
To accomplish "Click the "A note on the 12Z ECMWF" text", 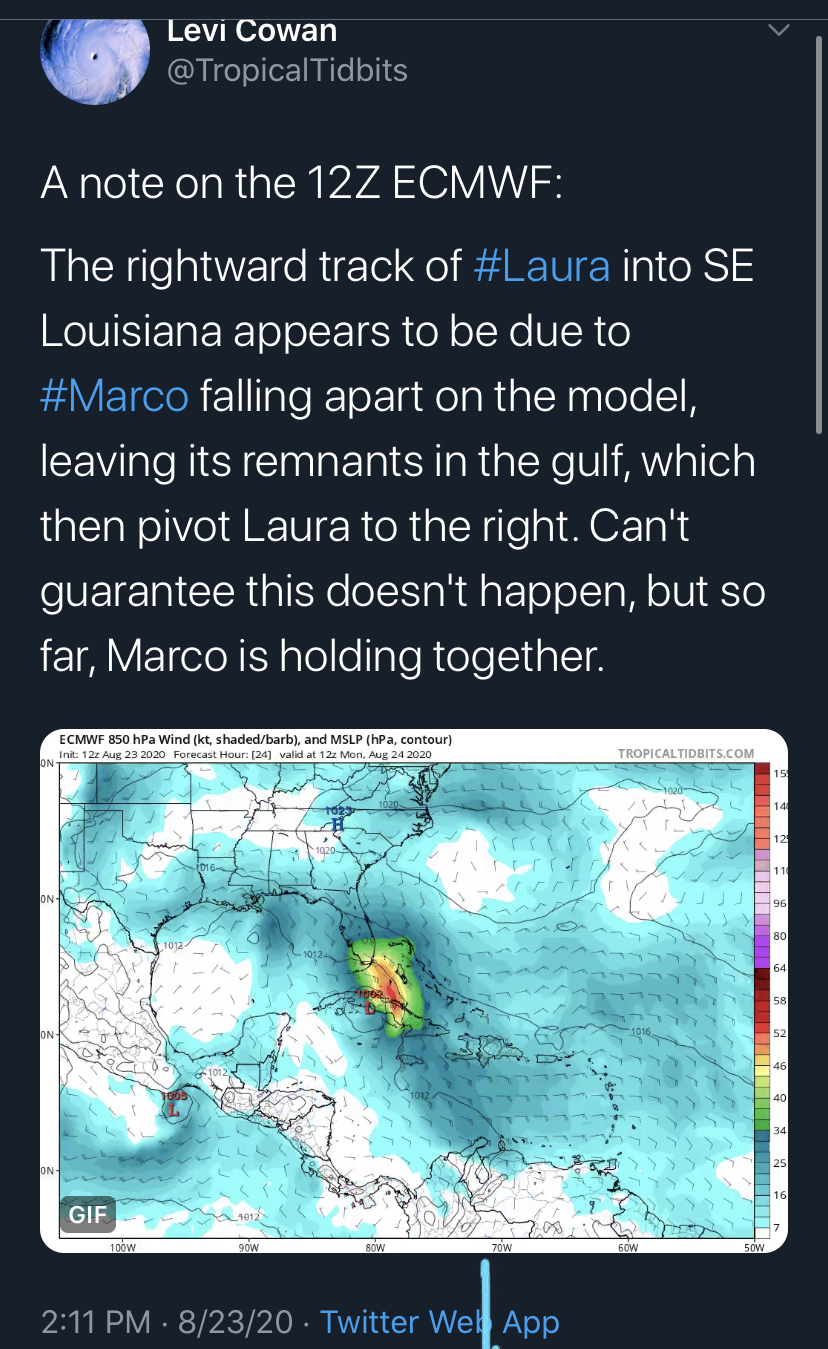I will pos(301,185).
